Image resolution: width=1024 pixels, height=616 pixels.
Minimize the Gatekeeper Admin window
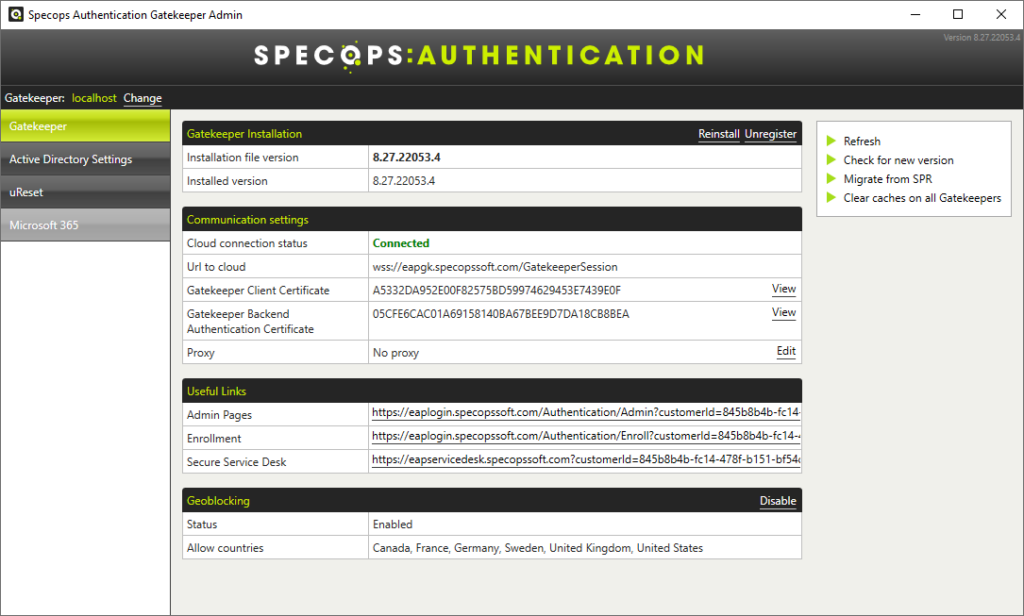[916, 14]
